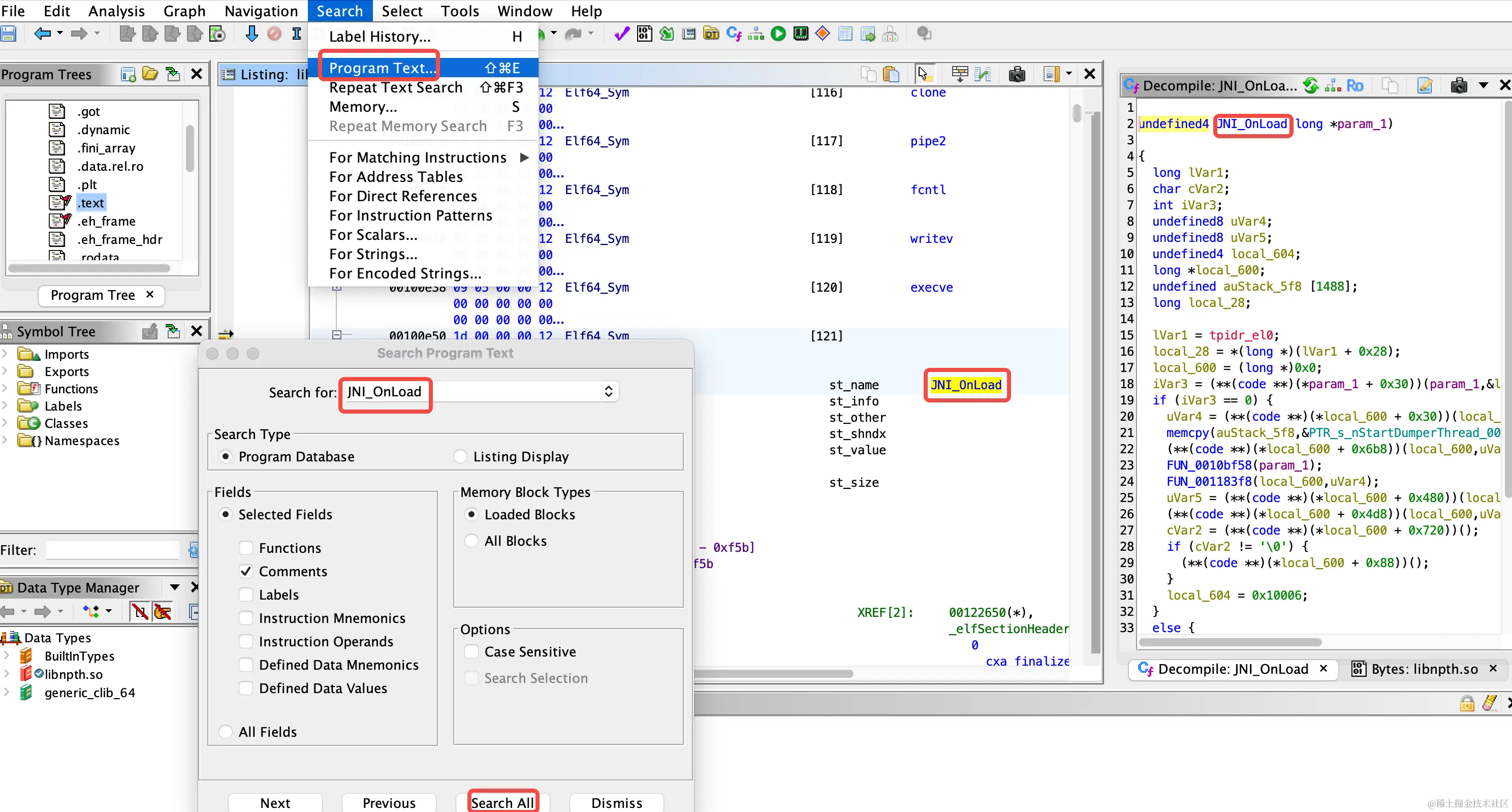
Task: Choose the Selected Fields radio option
Action: point(226,514)
